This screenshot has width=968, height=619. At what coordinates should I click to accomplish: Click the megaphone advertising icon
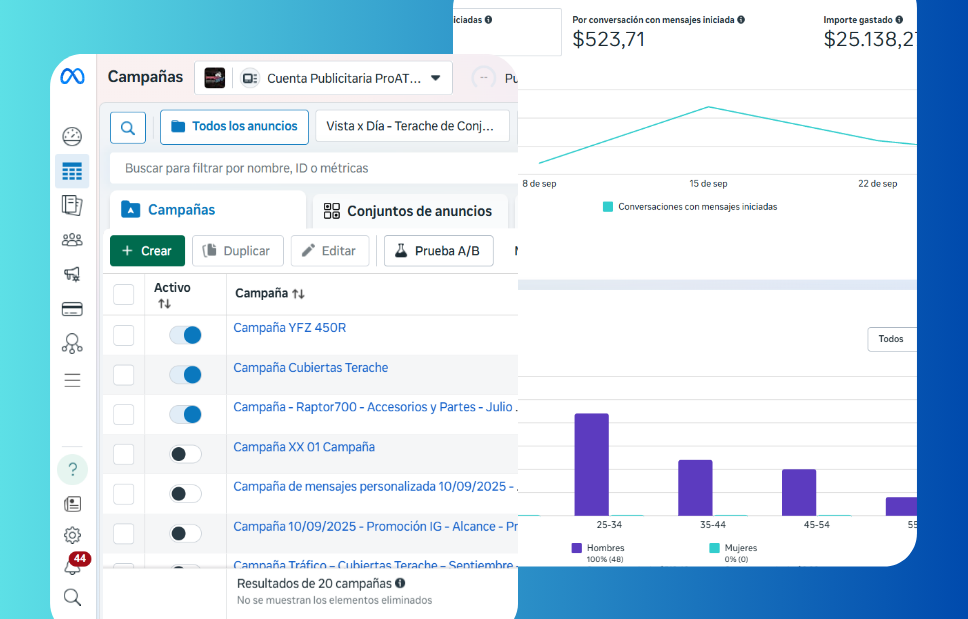(x=72, y=274)
